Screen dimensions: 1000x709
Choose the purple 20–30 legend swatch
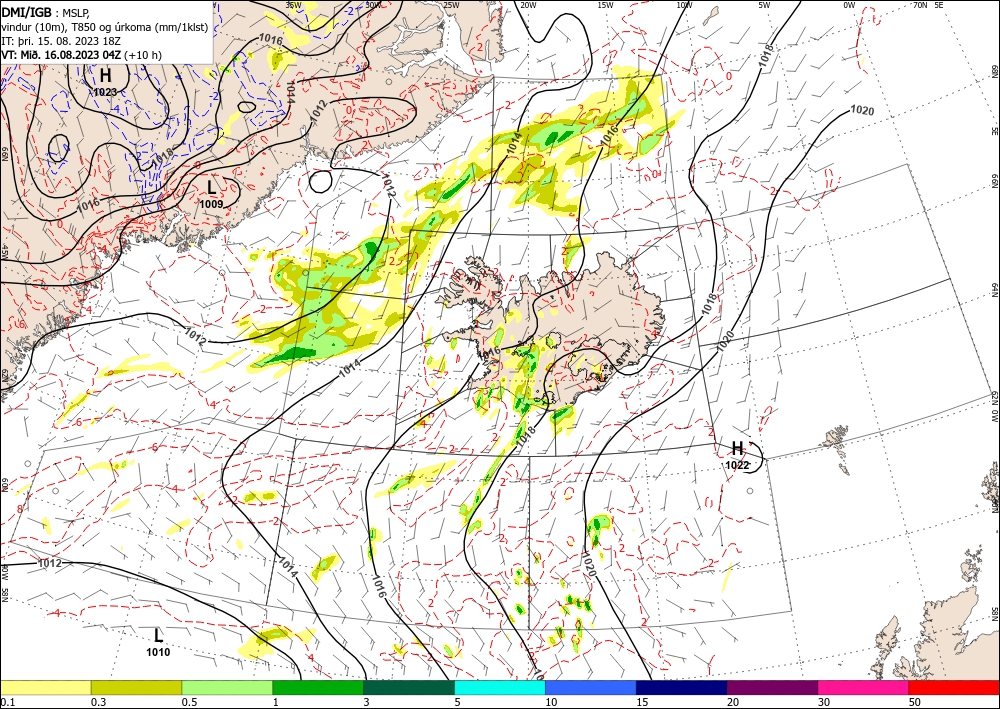tap(772, 687)
